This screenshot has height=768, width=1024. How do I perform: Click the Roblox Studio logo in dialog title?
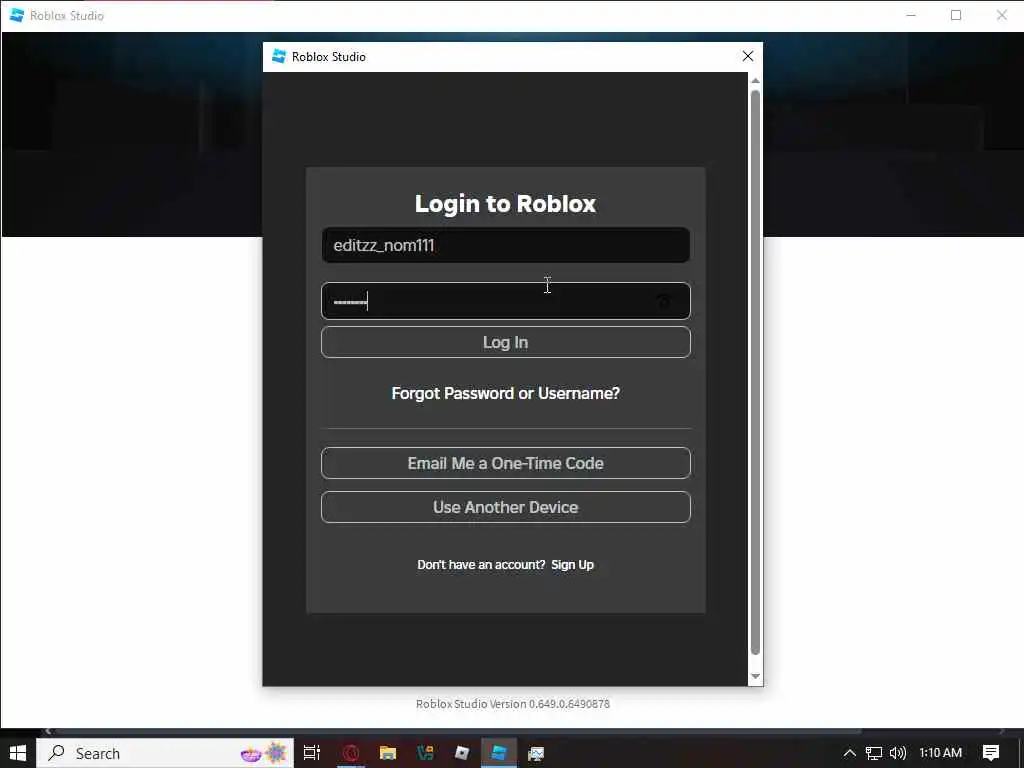tap(279, 57)
